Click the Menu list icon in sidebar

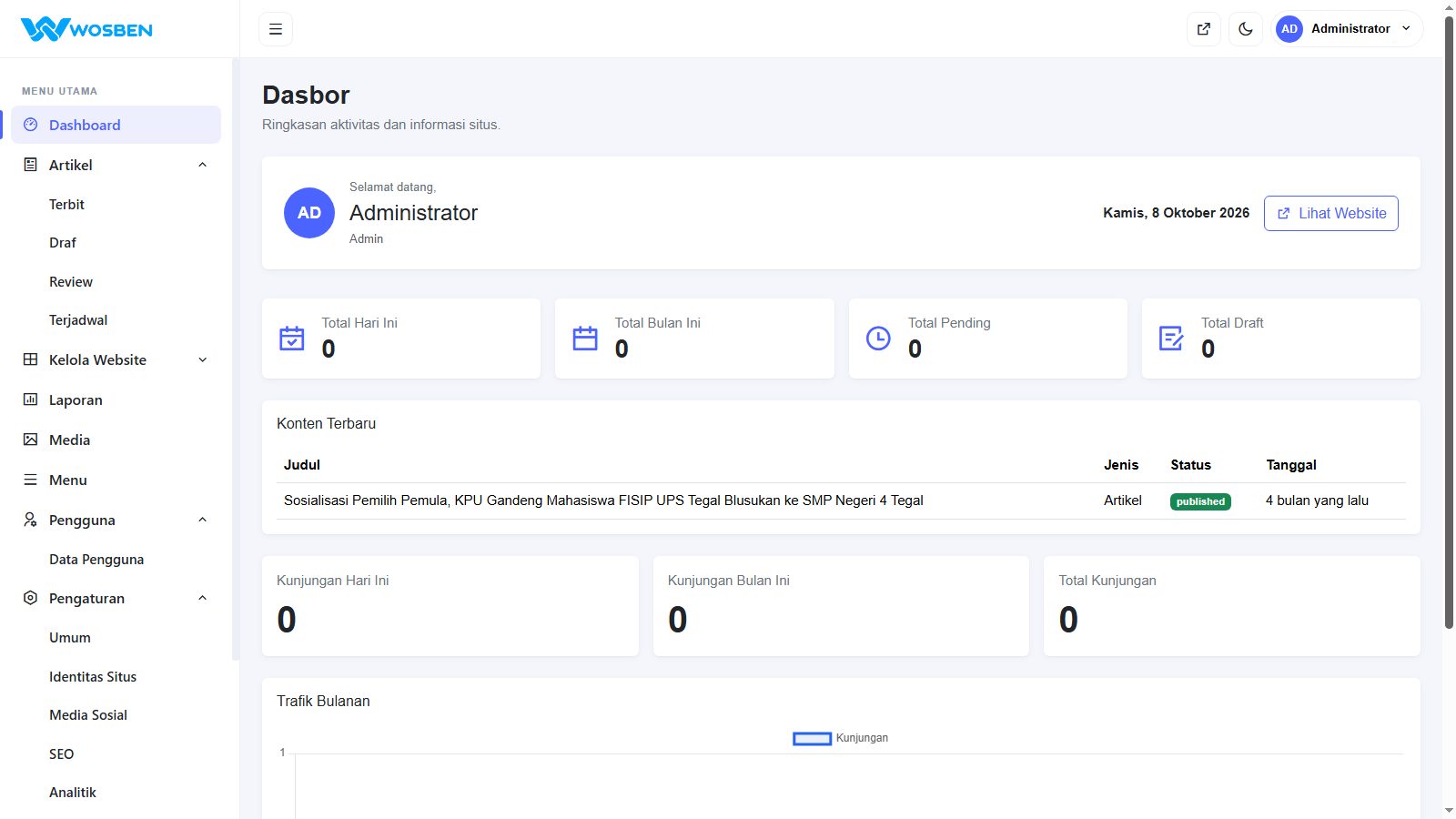coord(31,480)
